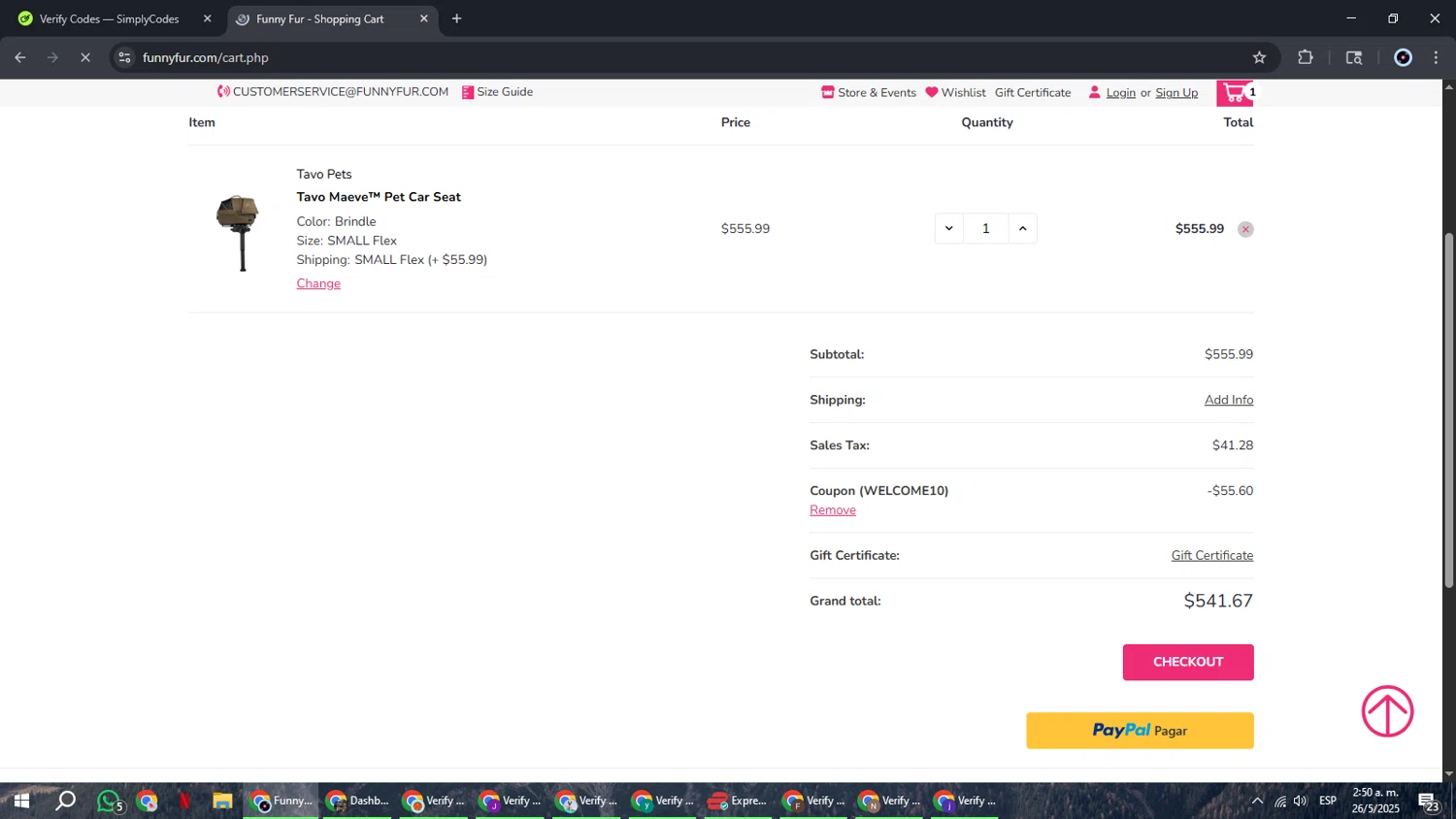Screen dimensions: 1456x819
Task: Open Netflix from the taskbar
Action: (x=184, y=801)
